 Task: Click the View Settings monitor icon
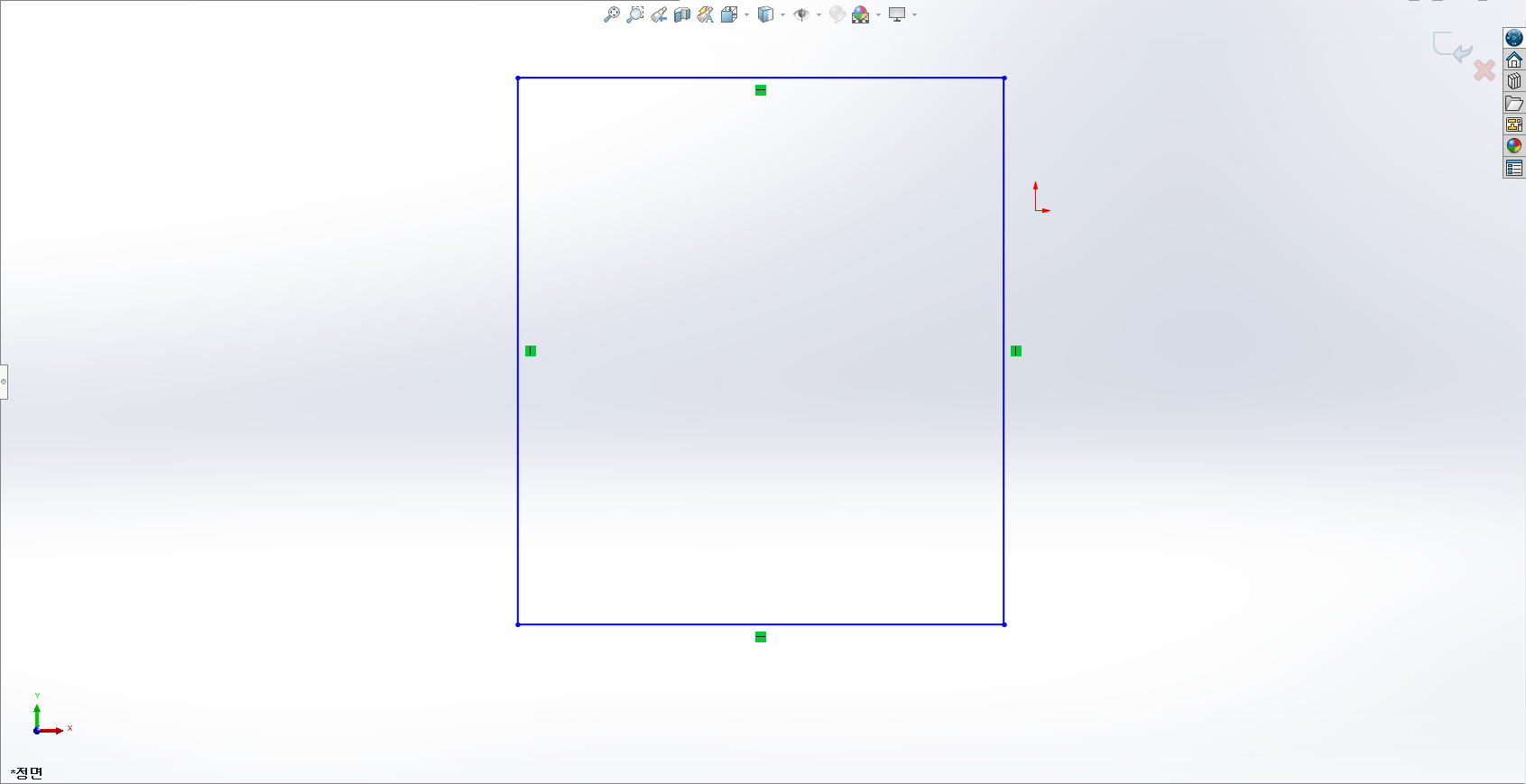(897, 14)
